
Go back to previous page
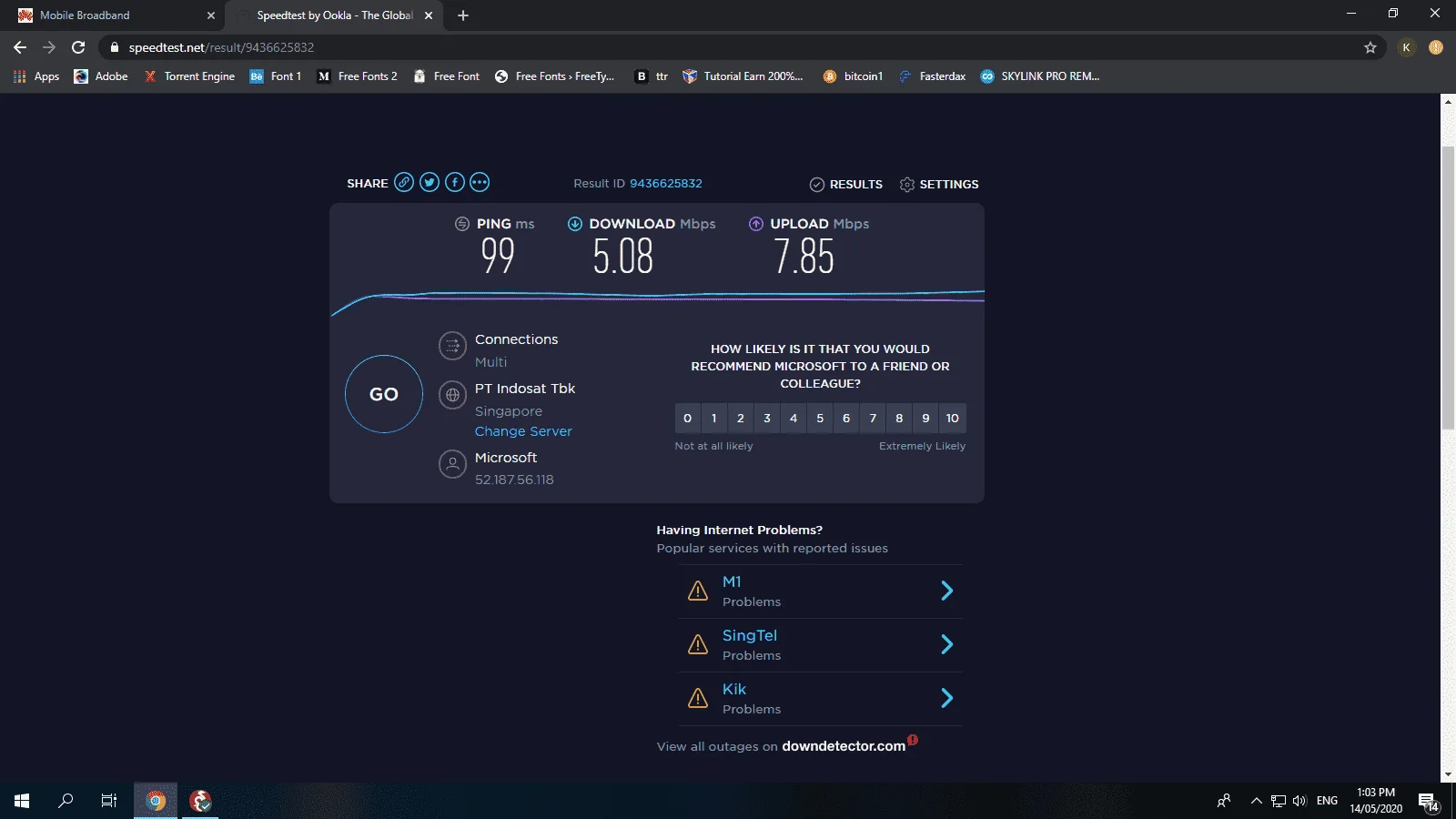click(x=20, y=47)
